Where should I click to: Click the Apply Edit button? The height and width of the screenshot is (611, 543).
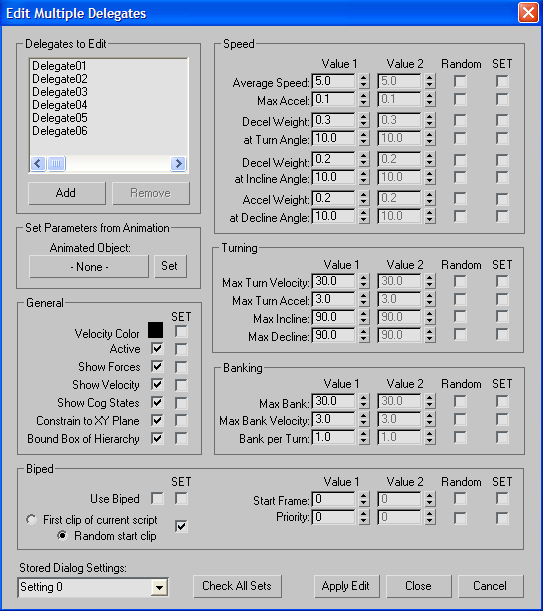pyautogui.click(x=346, y=586)
